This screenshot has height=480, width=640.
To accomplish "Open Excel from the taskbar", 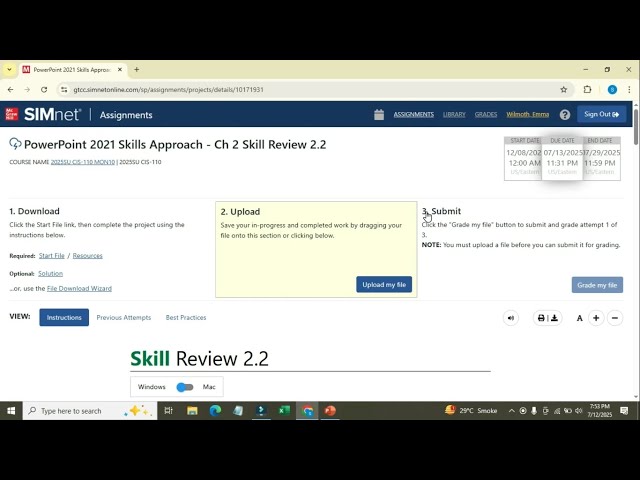I will click(x=284, y=411).
